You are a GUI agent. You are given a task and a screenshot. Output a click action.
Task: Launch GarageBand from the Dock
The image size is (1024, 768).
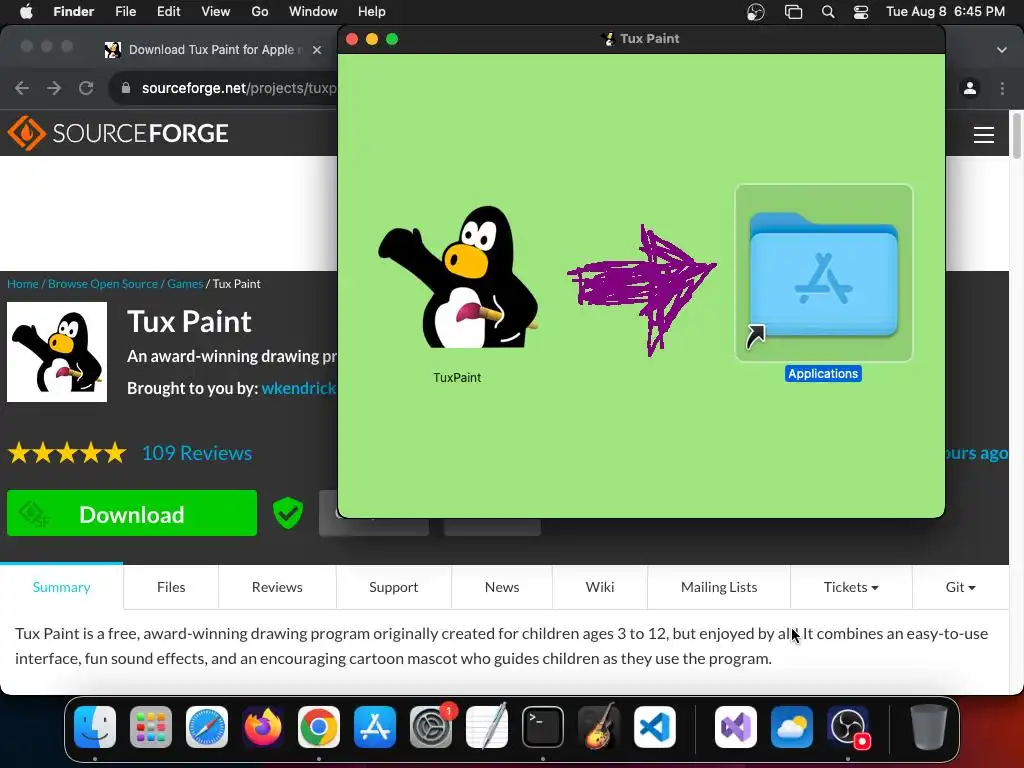click(x=599, y=727)
